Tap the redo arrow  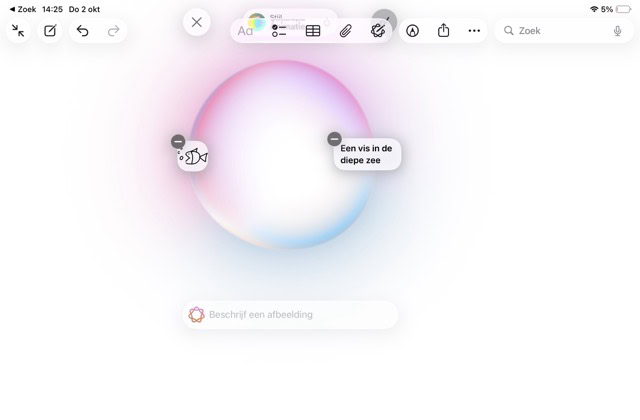[x=113, y=31]
